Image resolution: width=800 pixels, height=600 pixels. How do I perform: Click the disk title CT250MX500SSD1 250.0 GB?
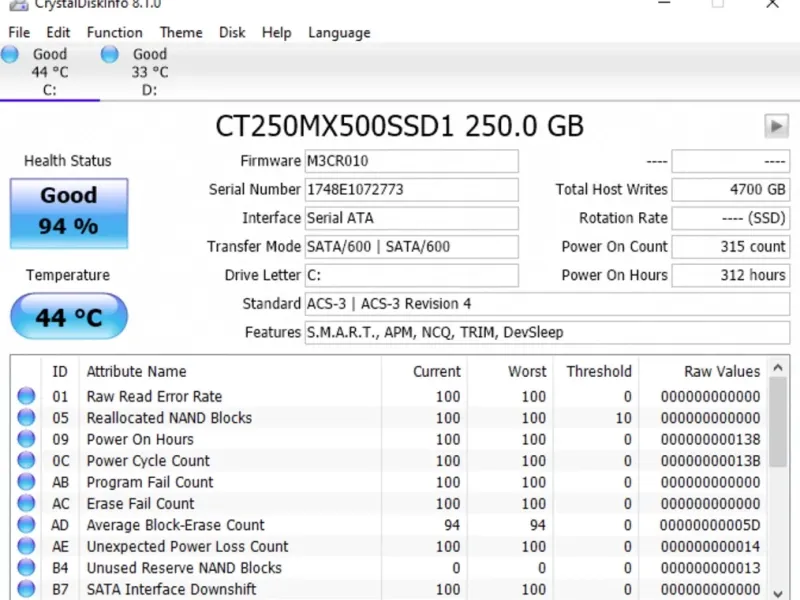click(x=399, y=126)
